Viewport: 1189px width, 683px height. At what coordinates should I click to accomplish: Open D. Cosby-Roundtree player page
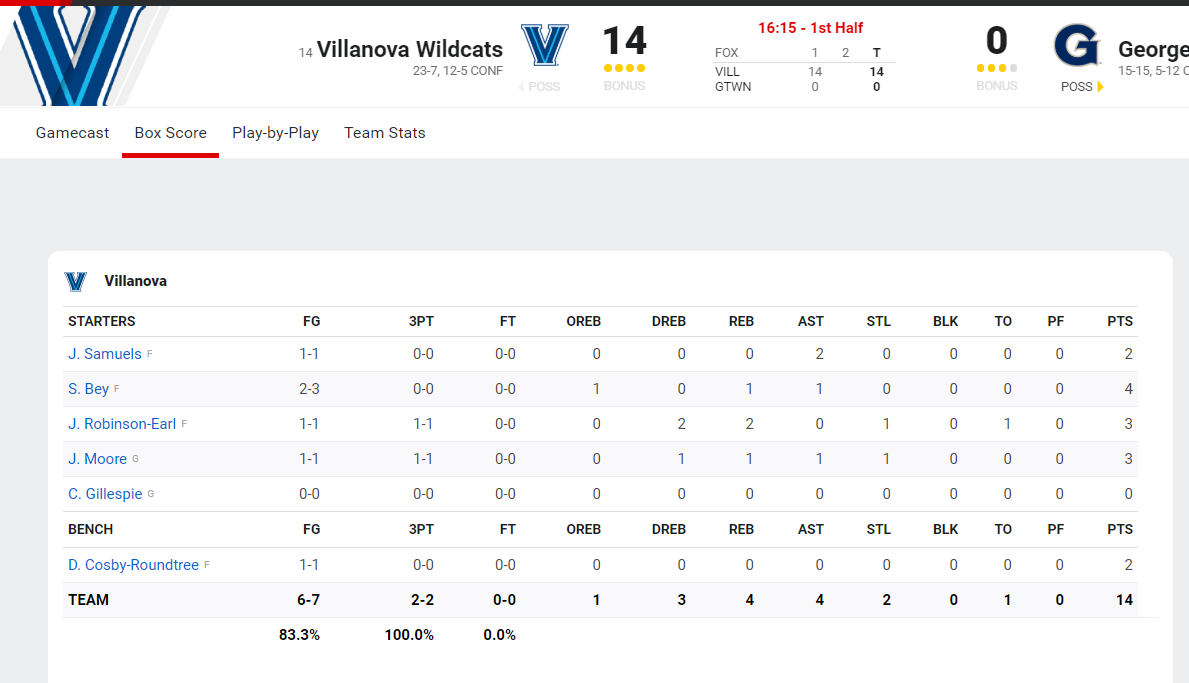coord(133,565)
